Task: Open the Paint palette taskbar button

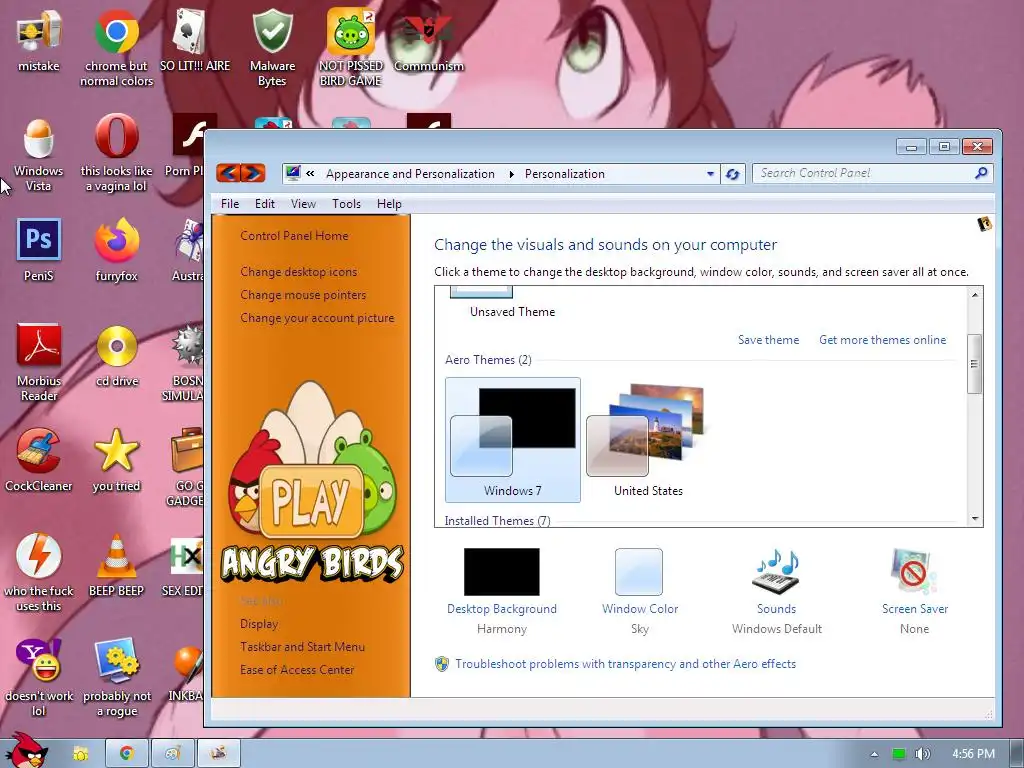Action: click(x=172, y=754)
